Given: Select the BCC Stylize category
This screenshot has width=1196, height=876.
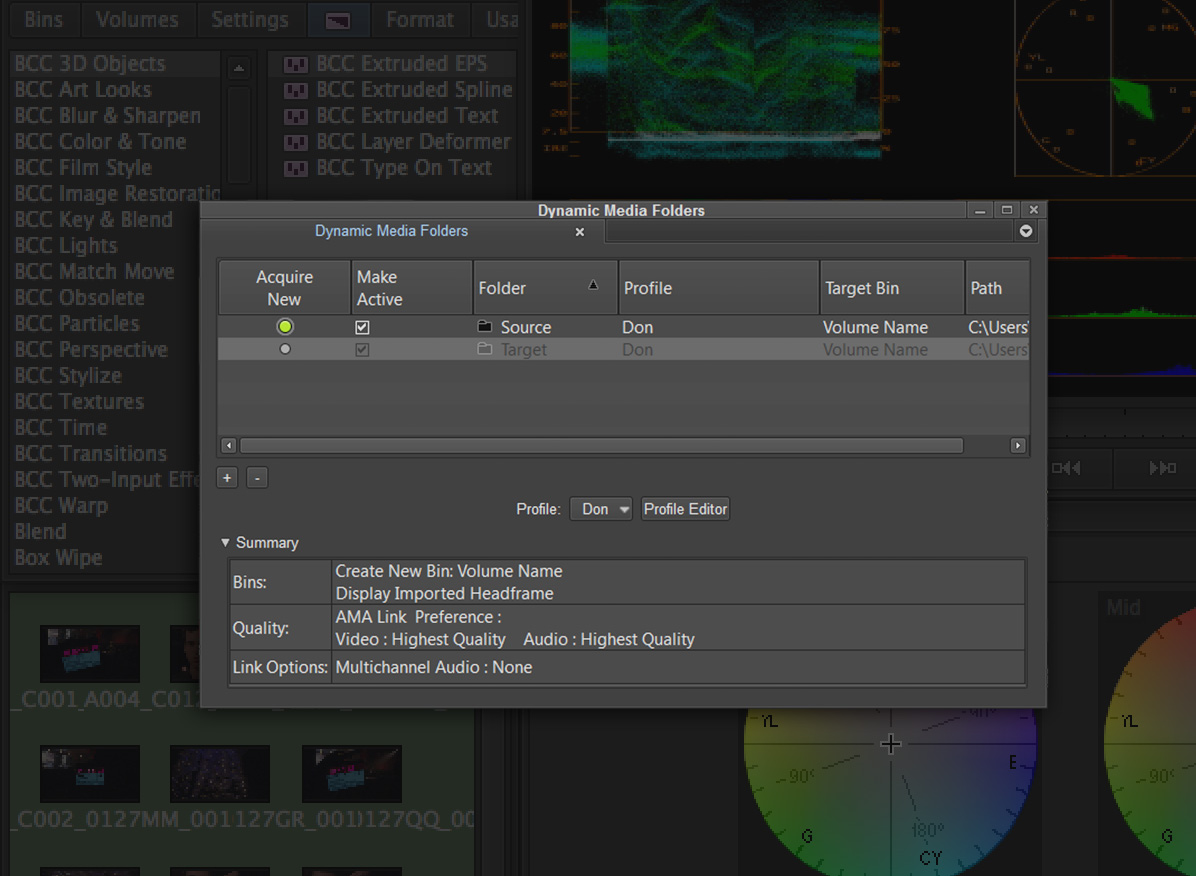Looking at the screenshot, I should [x=68, y=375].
